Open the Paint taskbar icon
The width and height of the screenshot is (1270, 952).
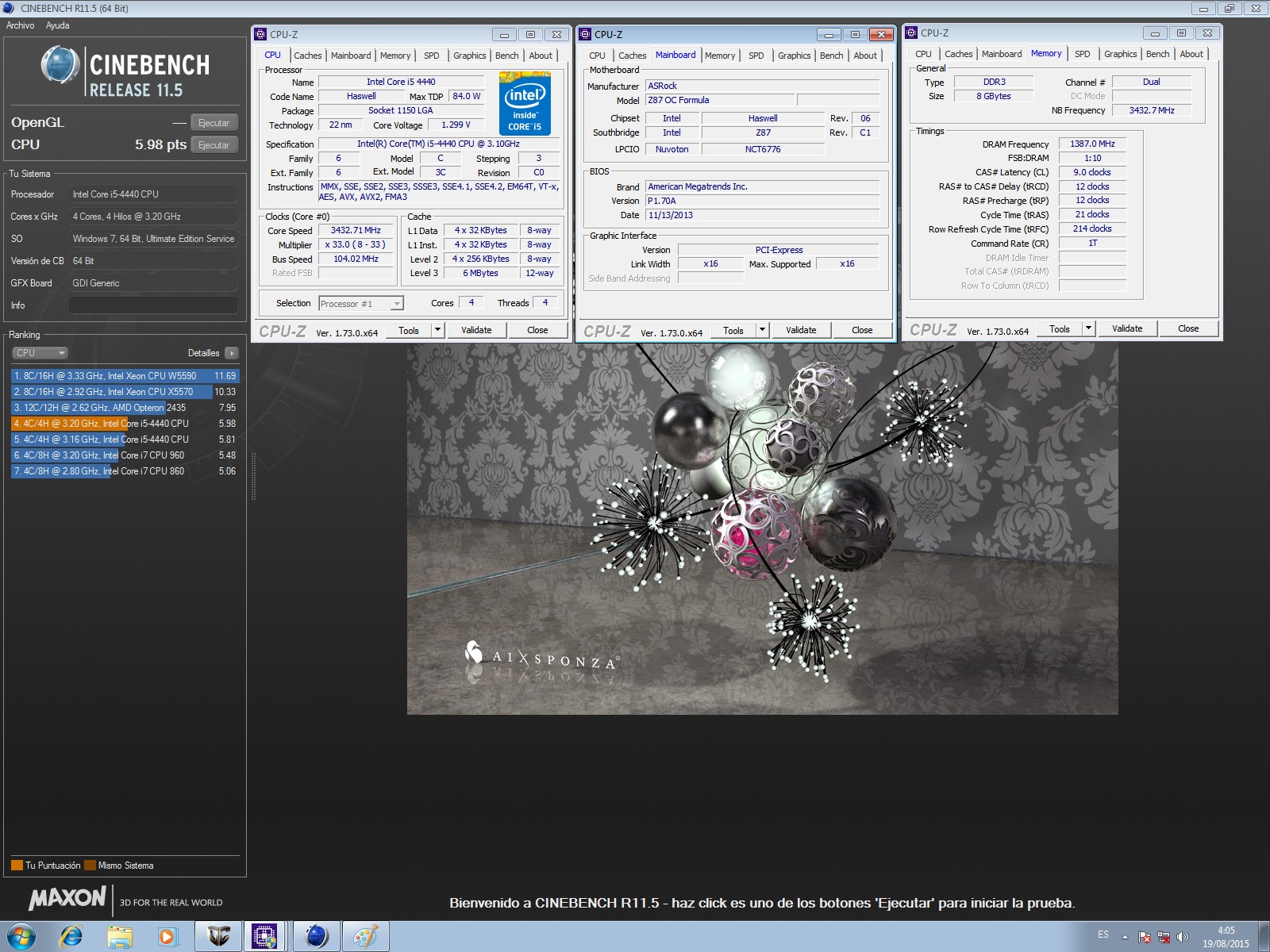point(365,937)
